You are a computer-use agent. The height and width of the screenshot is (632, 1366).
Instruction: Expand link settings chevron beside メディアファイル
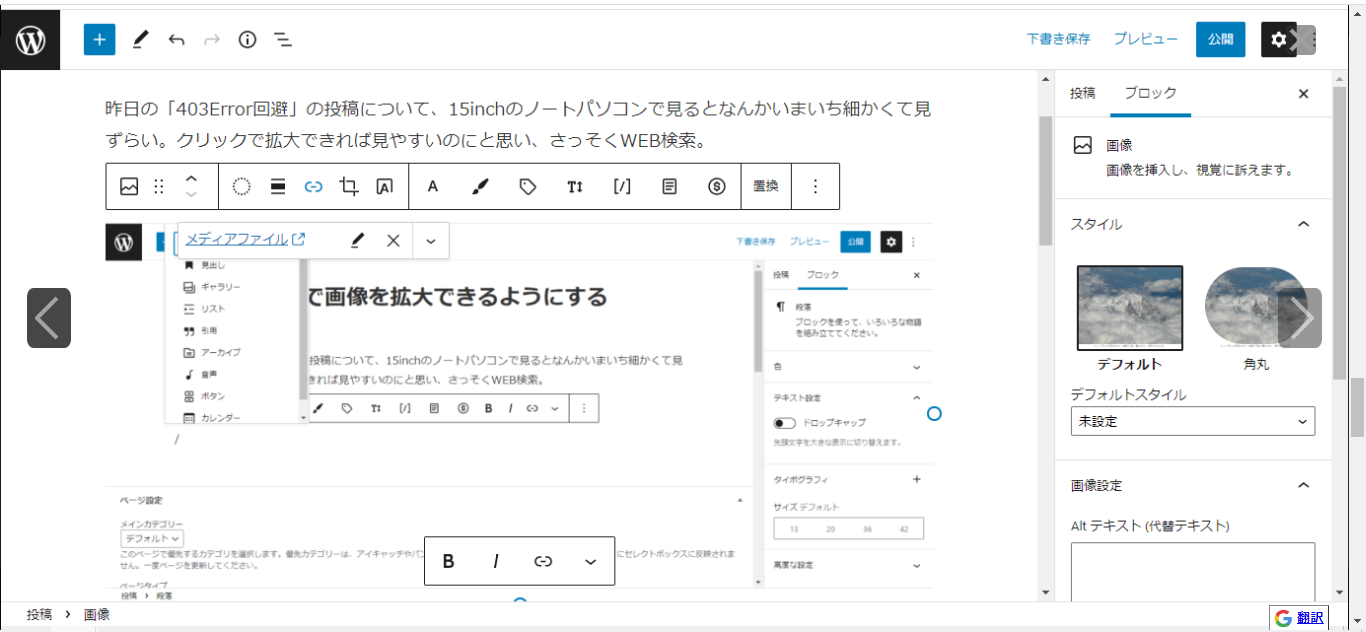(431, 240)
